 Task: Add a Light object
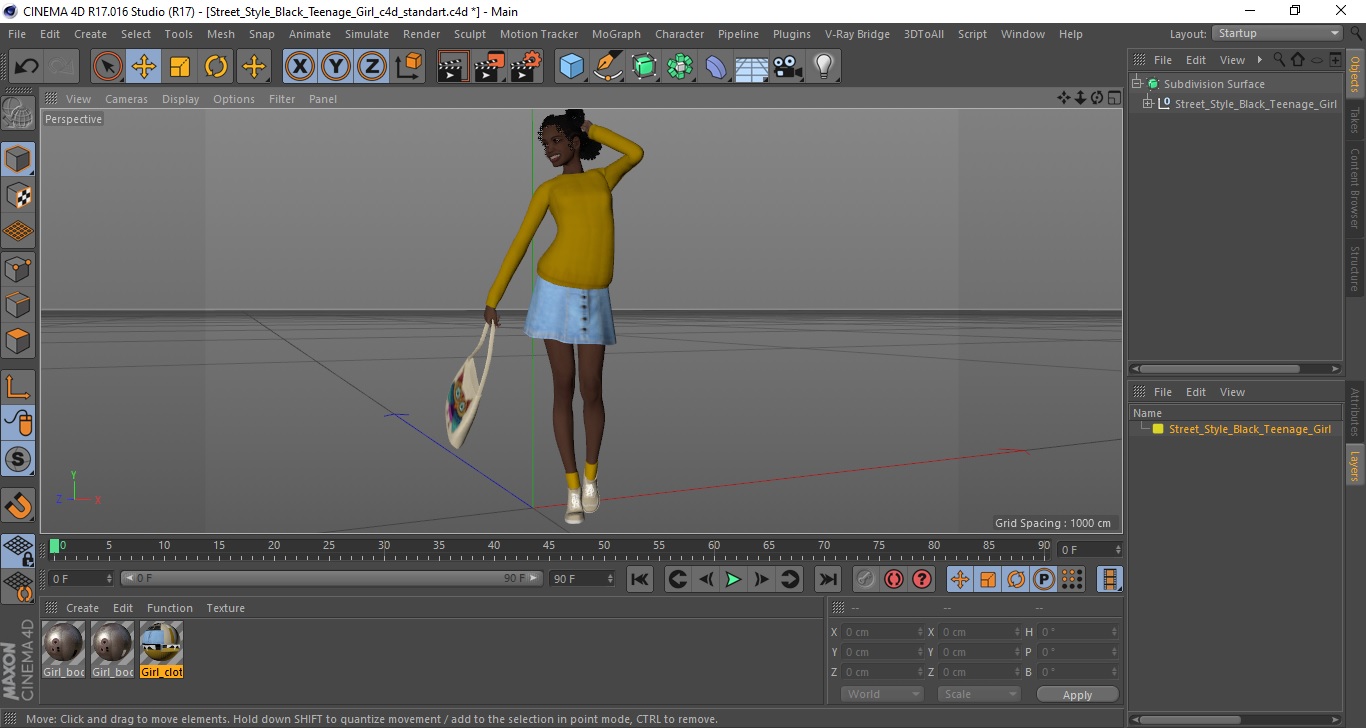[824, 67]
